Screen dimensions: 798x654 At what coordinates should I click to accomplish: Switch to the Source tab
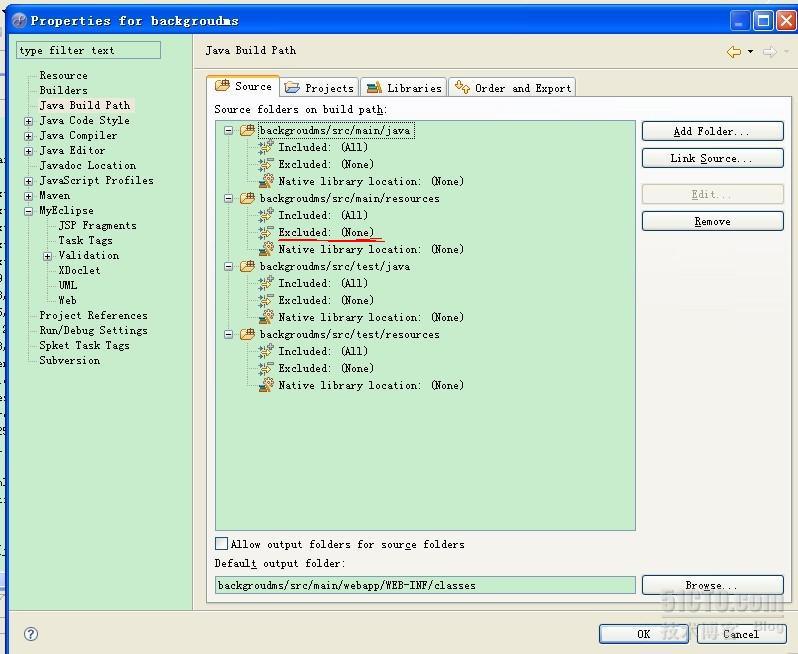coord(243,86)
